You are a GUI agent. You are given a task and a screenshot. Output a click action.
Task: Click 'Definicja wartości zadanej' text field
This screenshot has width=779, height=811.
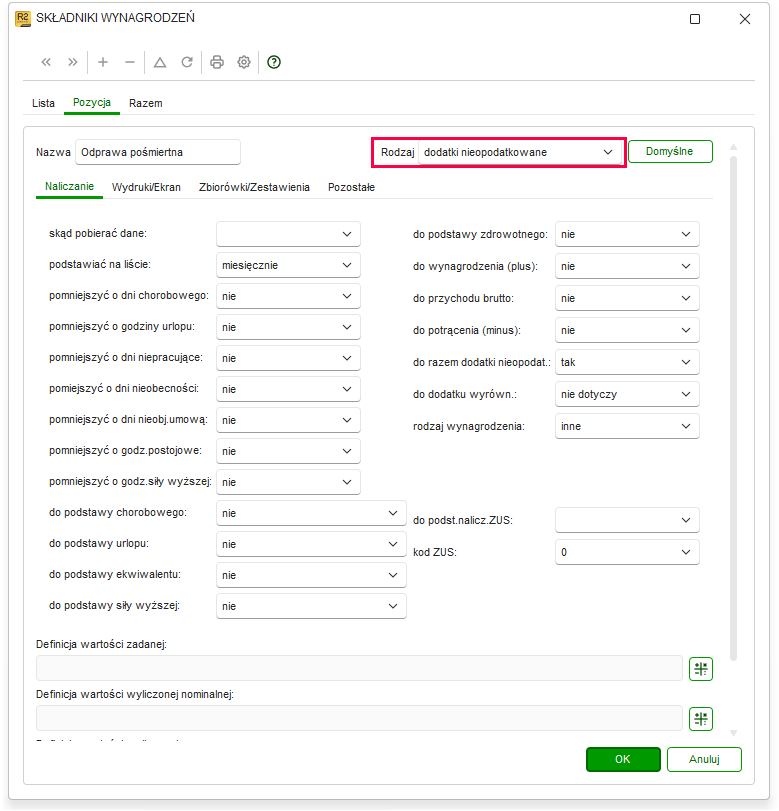coord(359,668)
